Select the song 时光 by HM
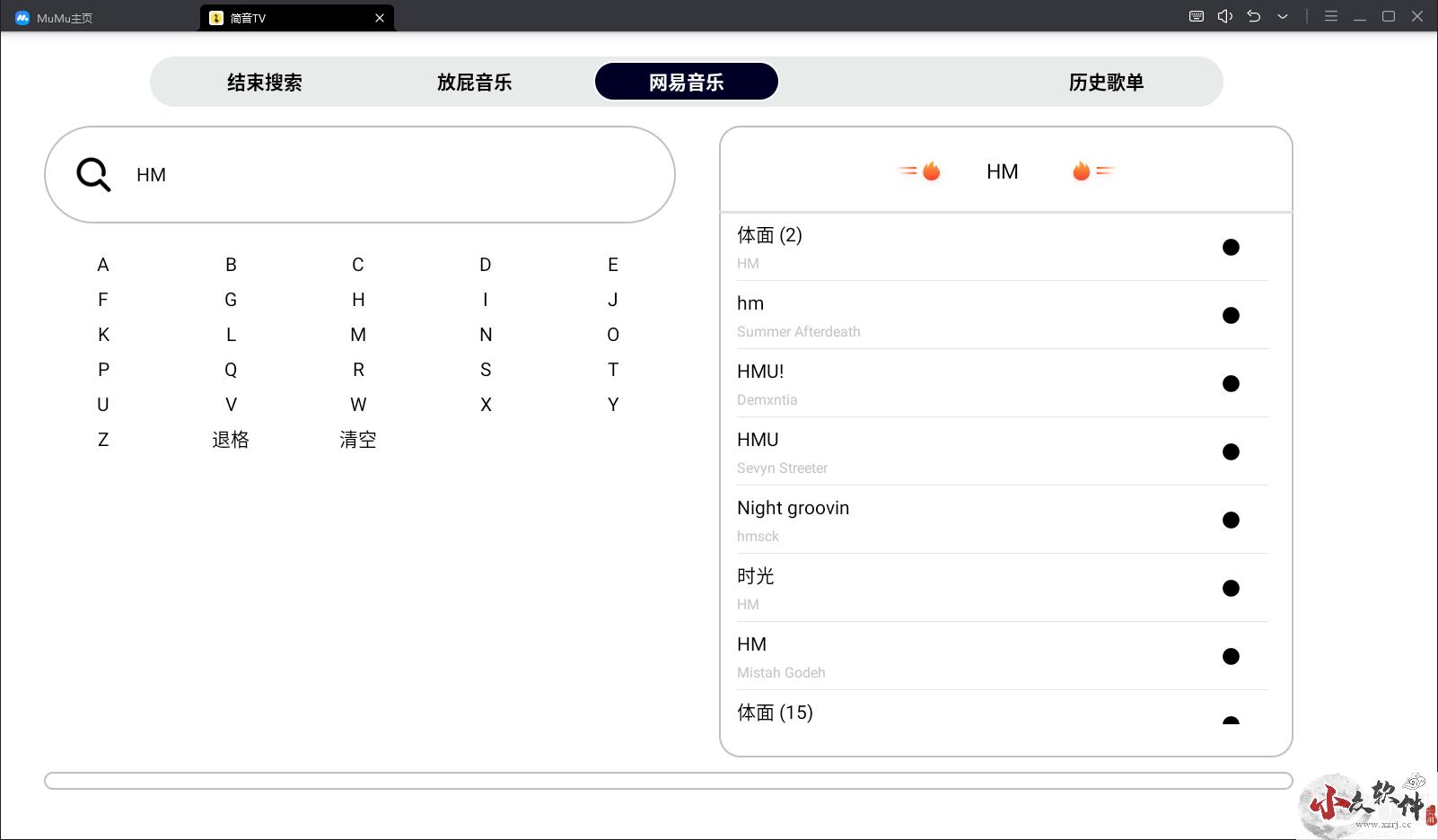Image resolution: width=1438 pixels, height=840 pixels. [1003, 588]
